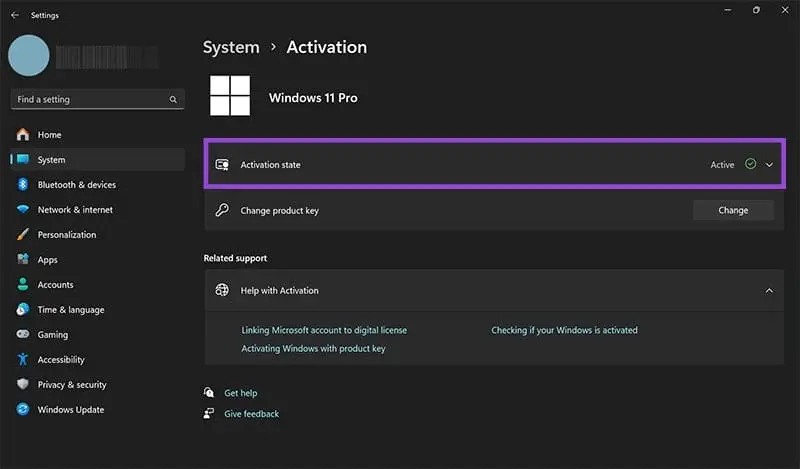Open Gaming settings

[97, 335]
